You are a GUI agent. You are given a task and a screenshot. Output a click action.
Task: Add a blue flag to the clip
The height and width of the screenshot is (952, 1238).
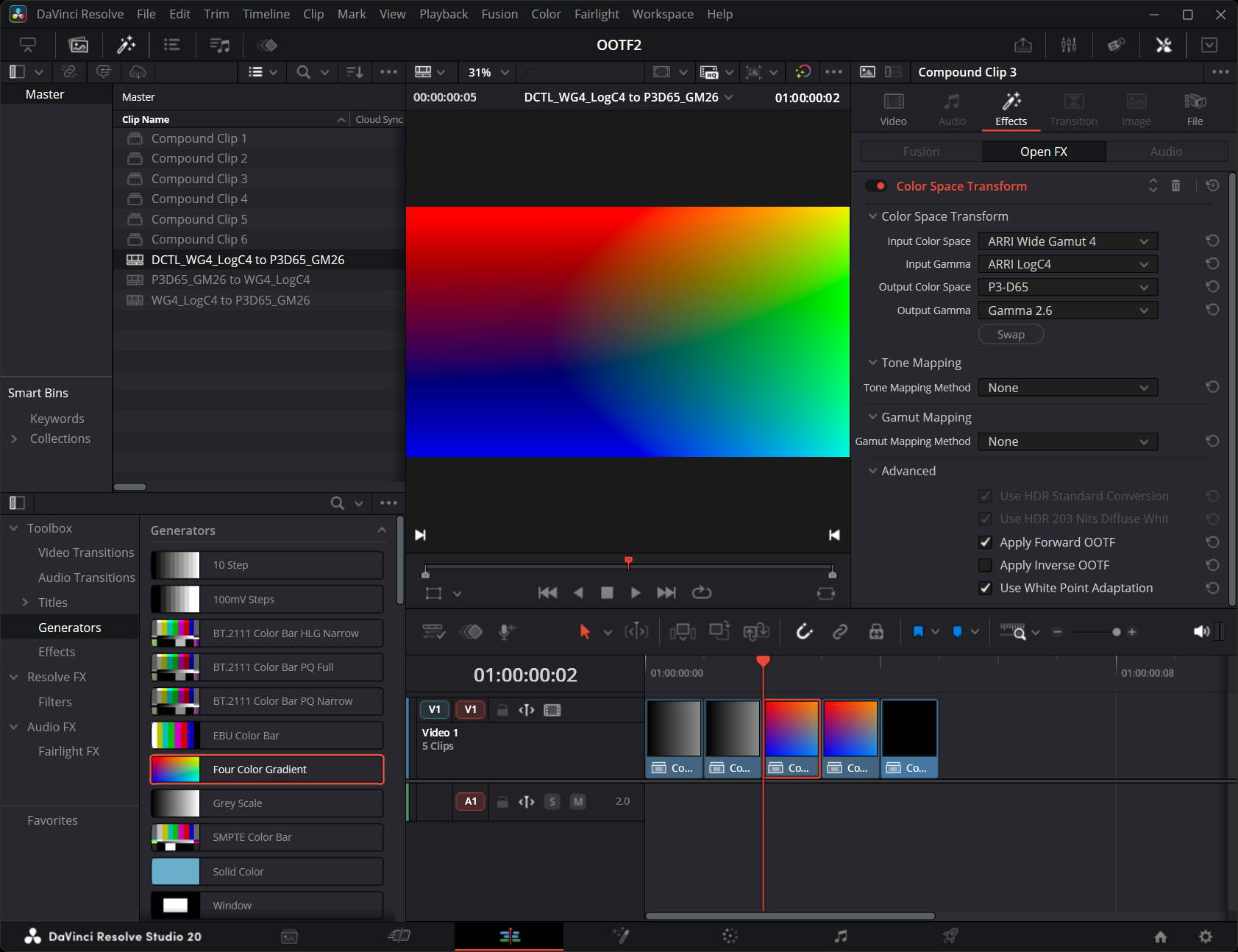918,631
